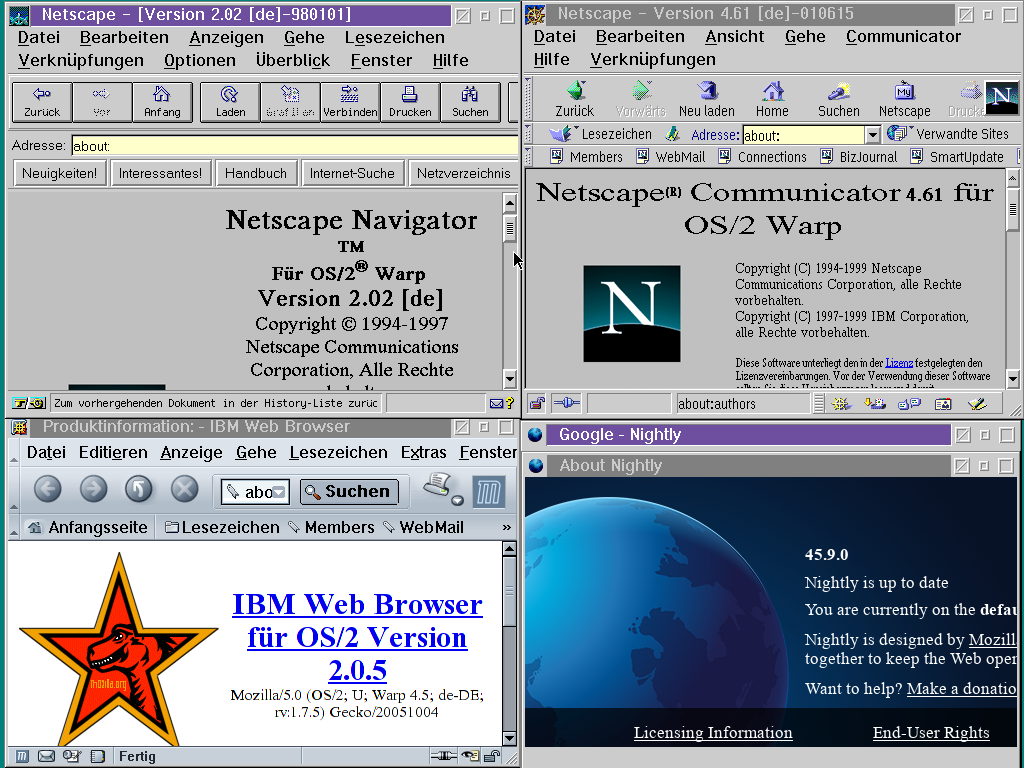Open the Lizenz link in Netscape 4.61

(x=899, y=363)
